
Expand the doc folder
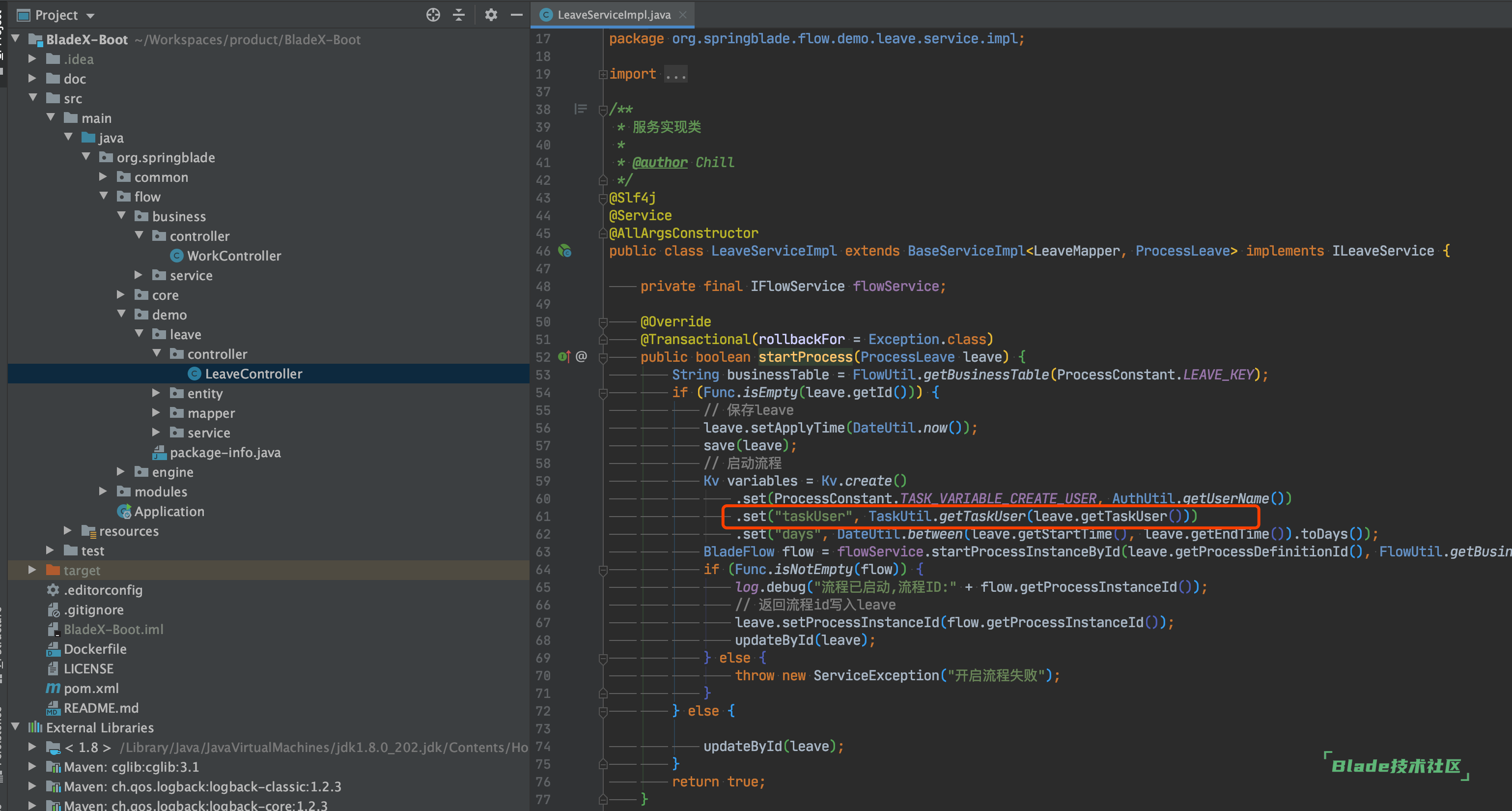(x=32, y=78)
